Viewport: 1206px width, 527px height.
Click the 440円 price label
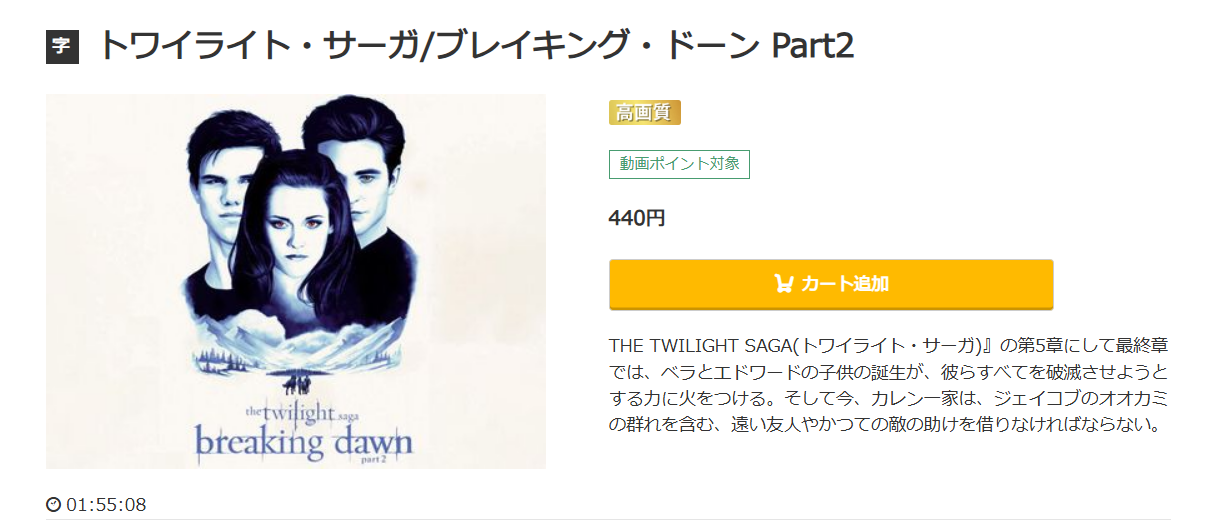(x=637, y=218)
